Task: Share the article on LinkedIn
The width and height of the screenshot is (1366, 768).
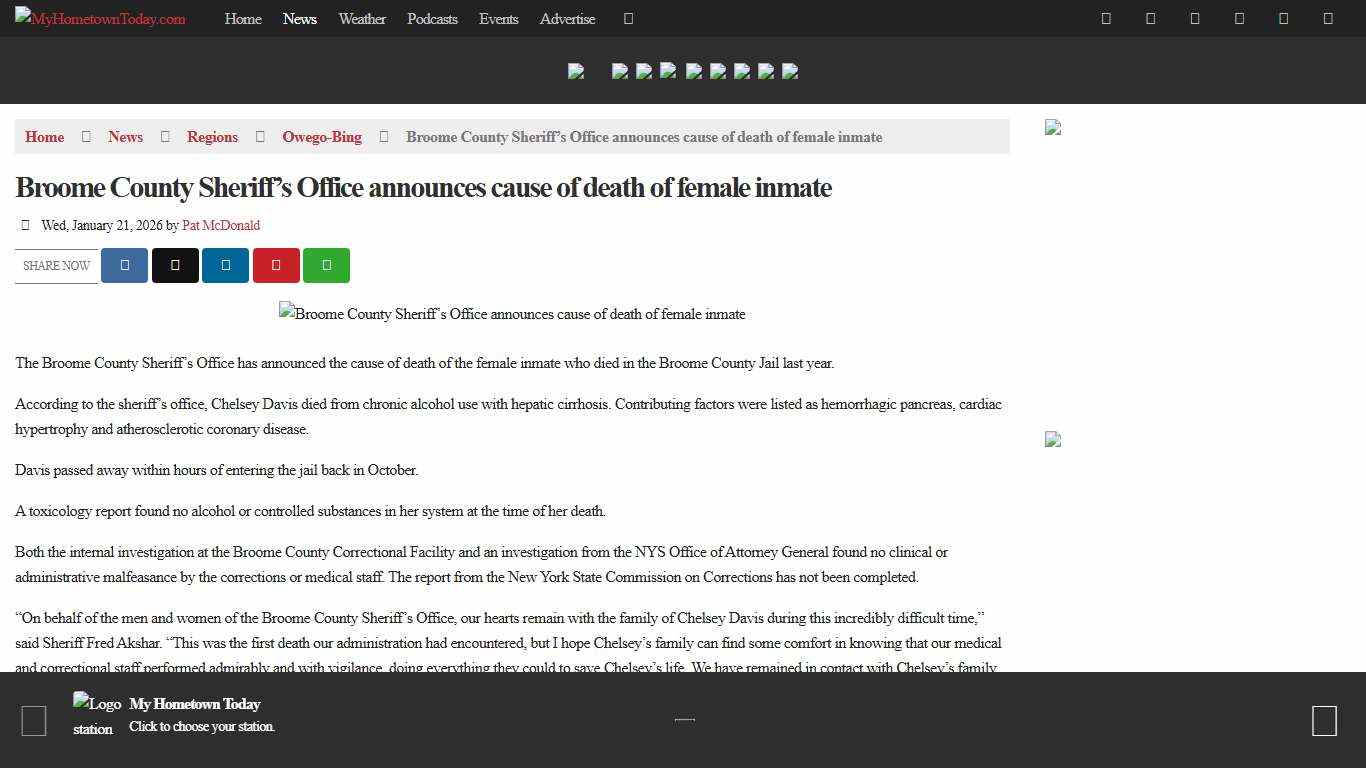Action: [x=225, y=265]
